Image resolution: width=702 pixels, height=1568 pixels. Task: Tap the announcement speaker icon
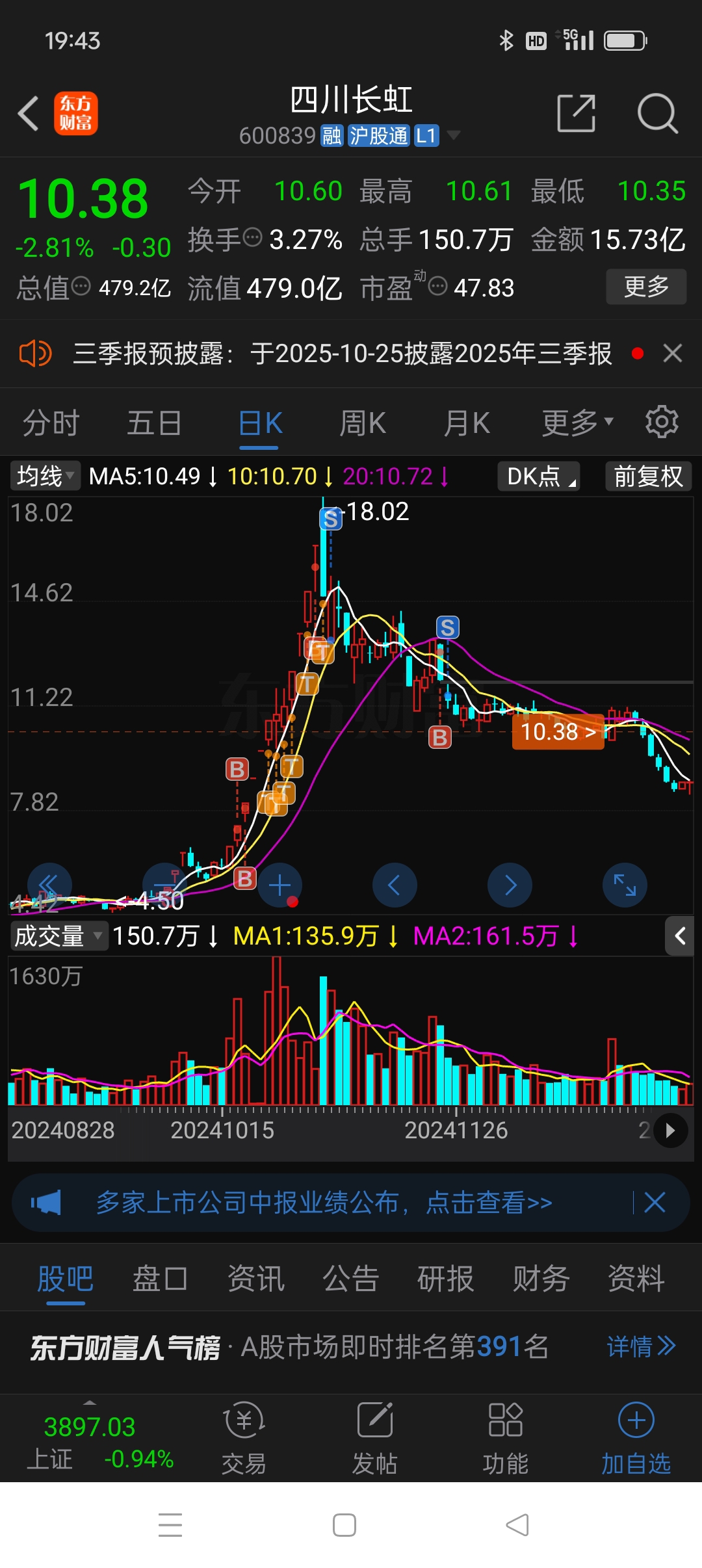coord(35,354)
